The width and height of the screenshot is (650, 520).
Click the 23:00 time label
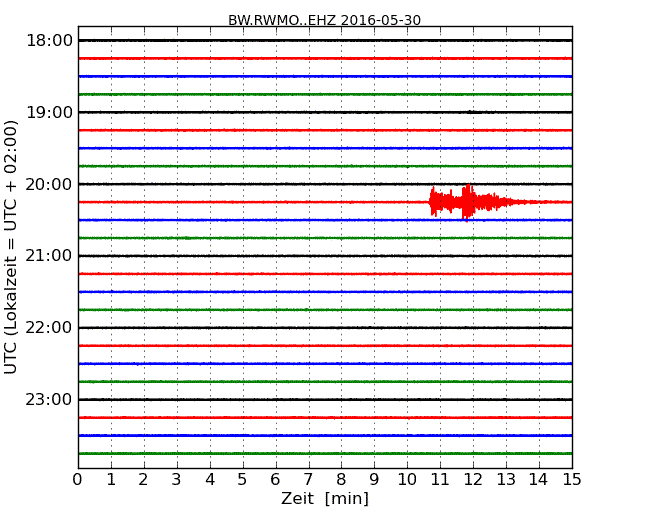pyautogui.click(x=49, y=399)
